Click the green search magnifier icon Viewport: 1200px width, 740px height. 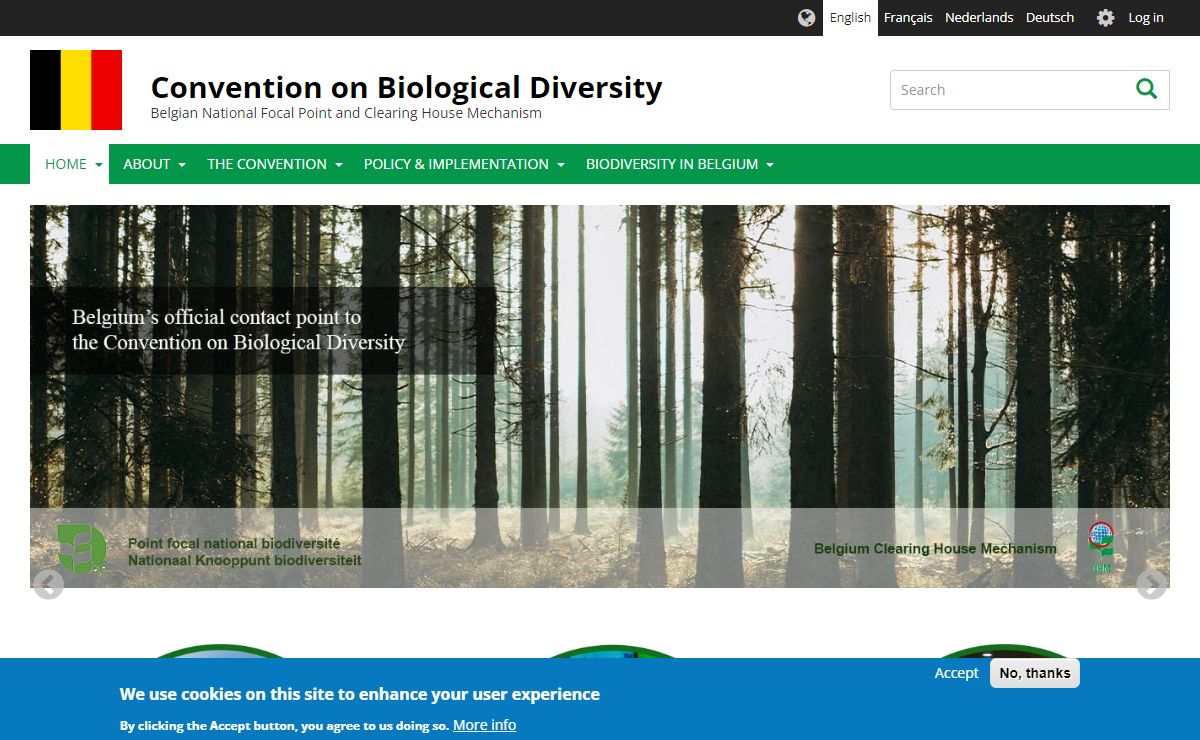(1147, 89)
